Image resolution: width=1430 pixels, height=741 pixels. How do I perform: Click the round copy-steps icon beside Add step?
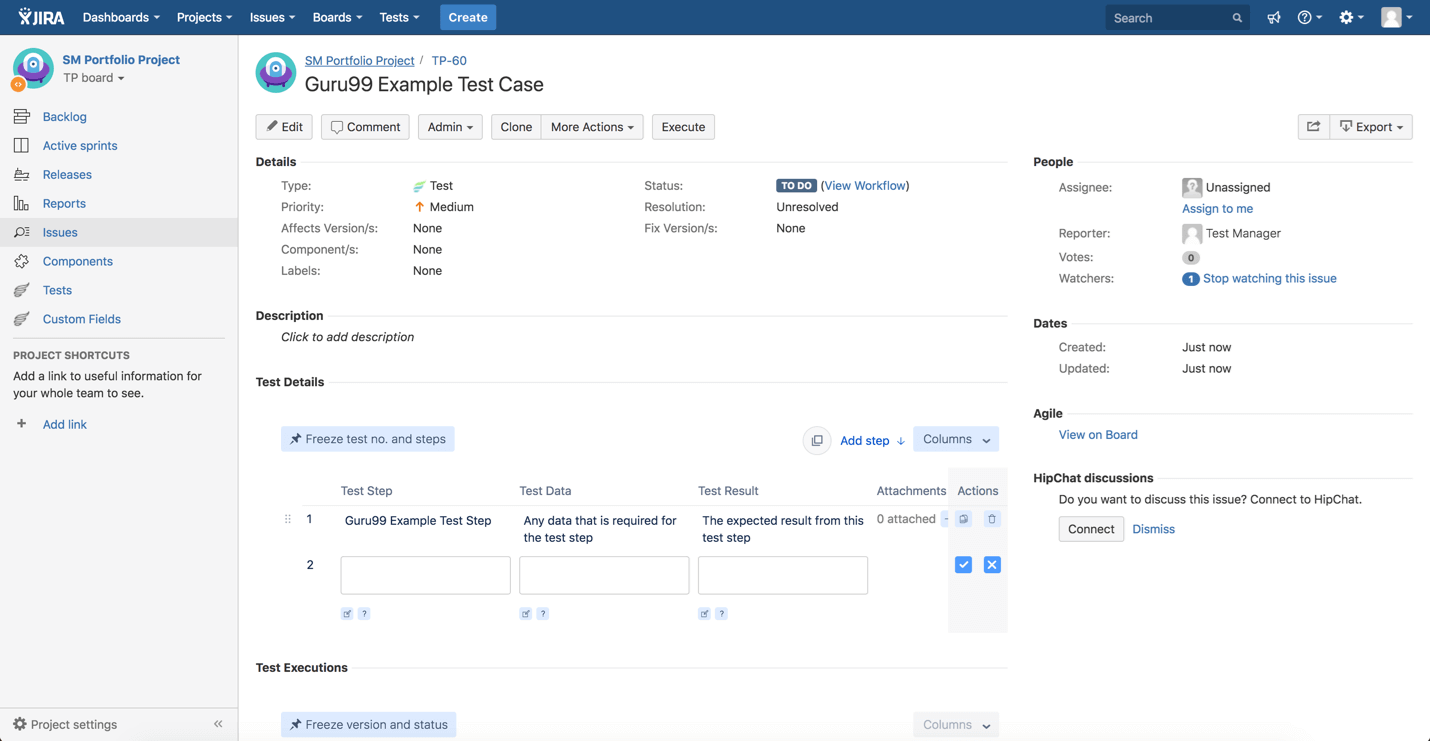(817, 440)
